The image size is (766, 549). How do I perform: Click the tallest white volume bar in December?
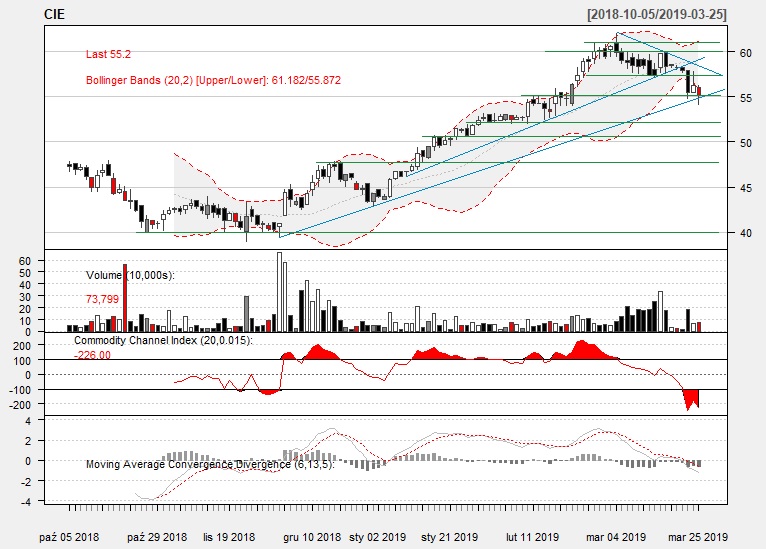(279, 292)
